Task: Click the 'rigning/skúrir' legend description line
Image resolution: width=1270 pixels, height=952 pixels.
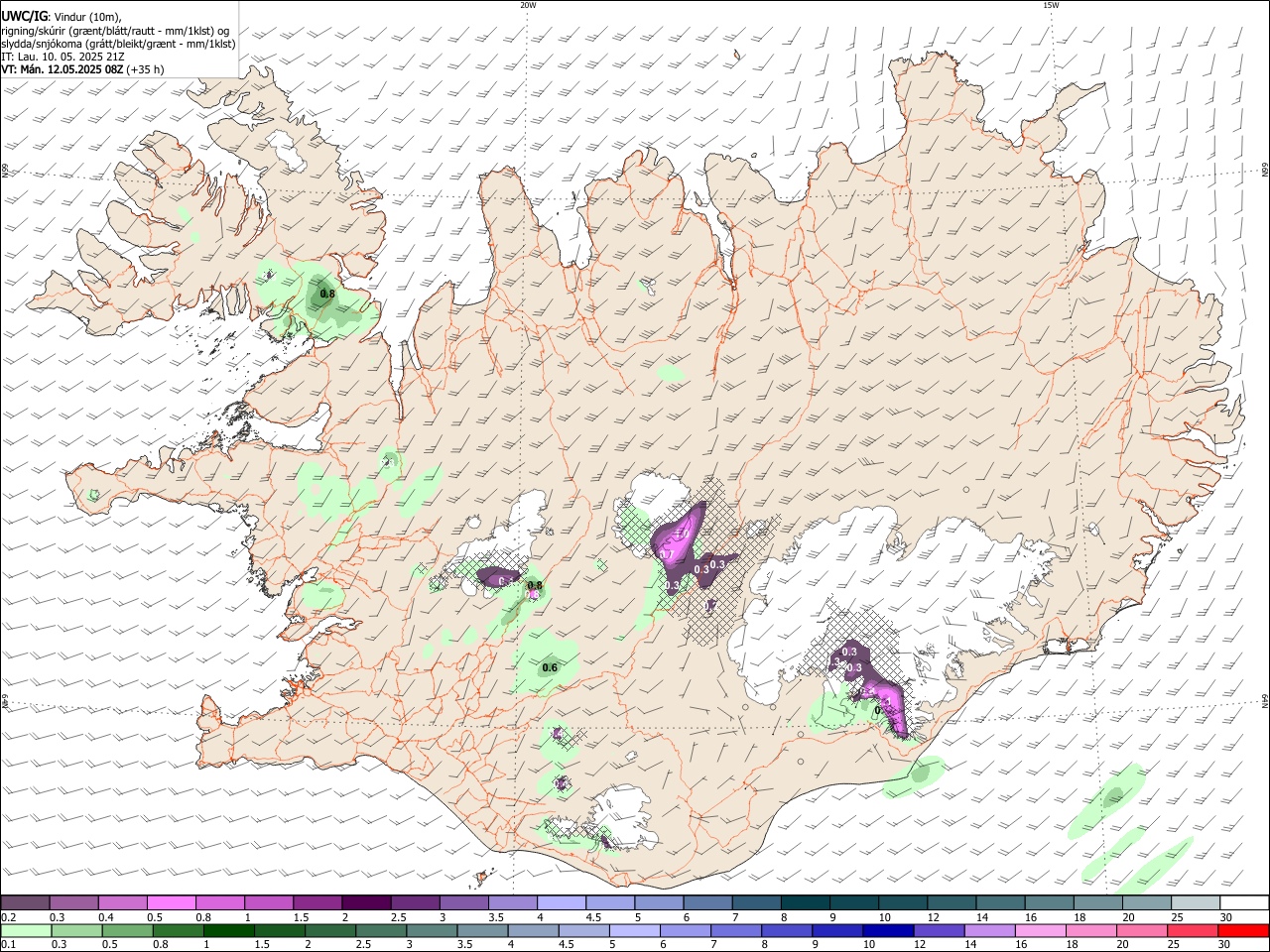Action: point(115,30)
